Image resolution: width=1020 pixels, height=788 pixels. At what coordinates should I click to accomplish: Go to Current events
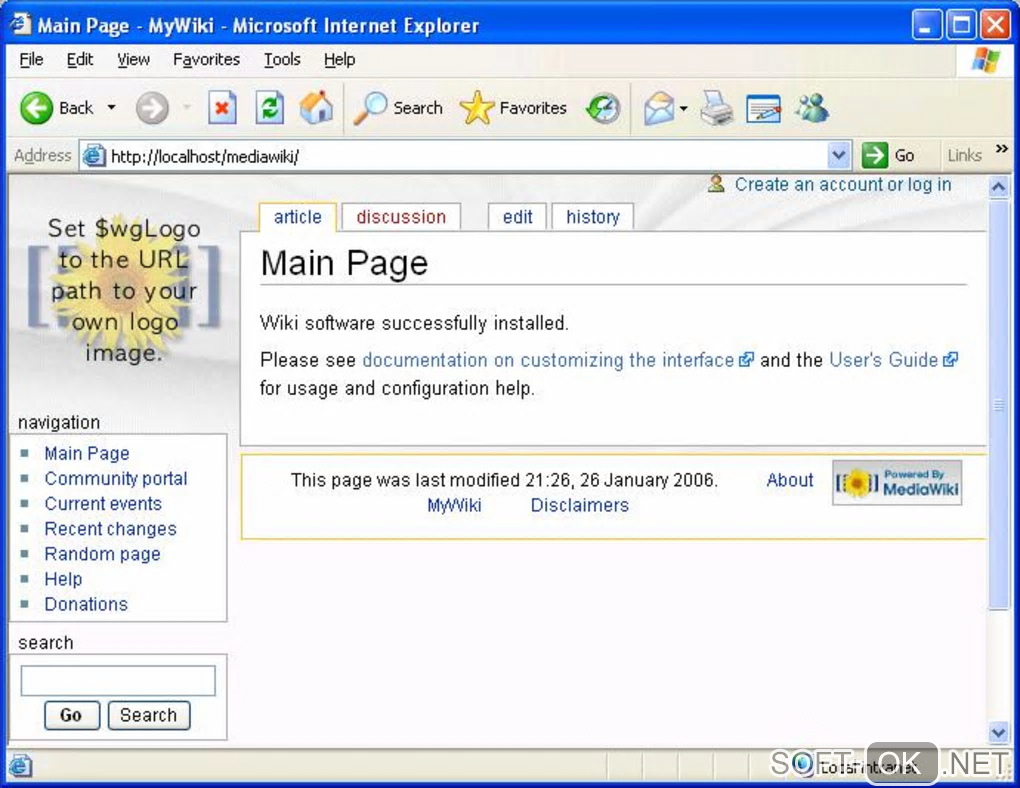pyautogui.click(x=103, y=504)
